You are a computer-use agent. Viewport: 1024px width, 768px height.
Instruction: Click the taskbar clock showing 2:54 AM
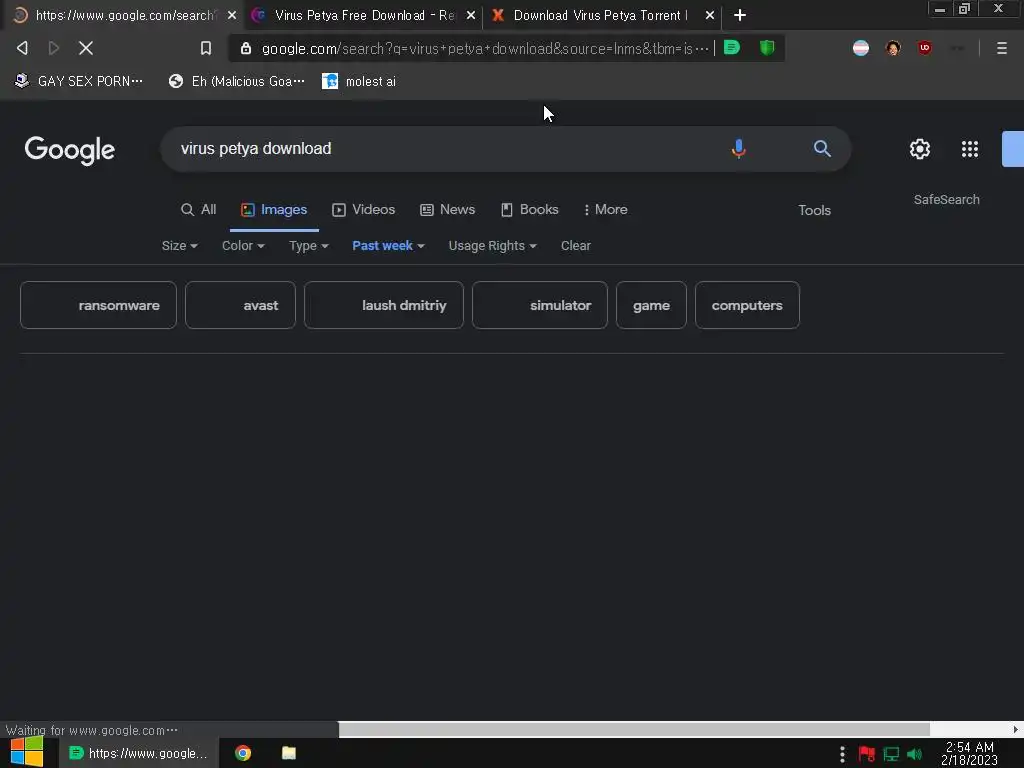[969, 754]
